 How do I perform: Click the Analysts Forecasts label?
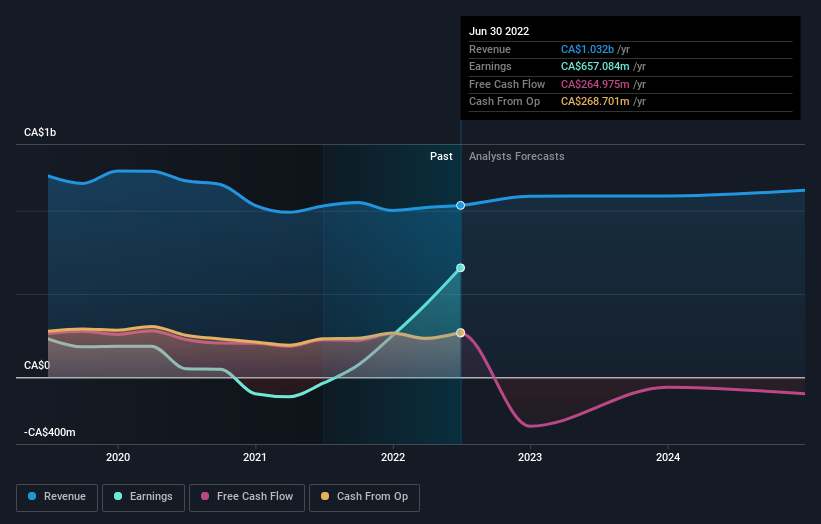tap(516, 156)
